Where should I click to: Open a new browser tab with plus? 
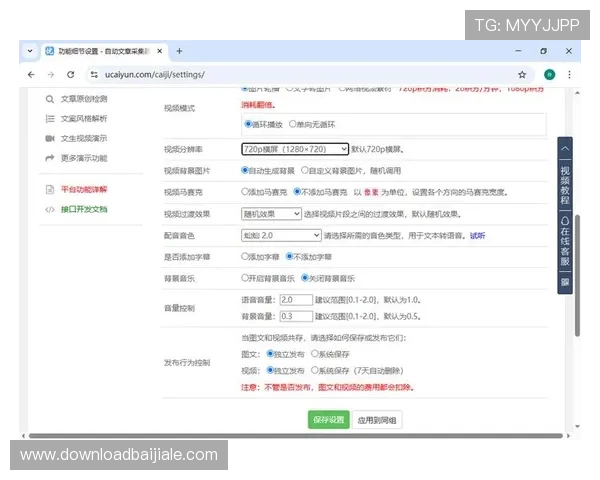click(x=179, y=51)
